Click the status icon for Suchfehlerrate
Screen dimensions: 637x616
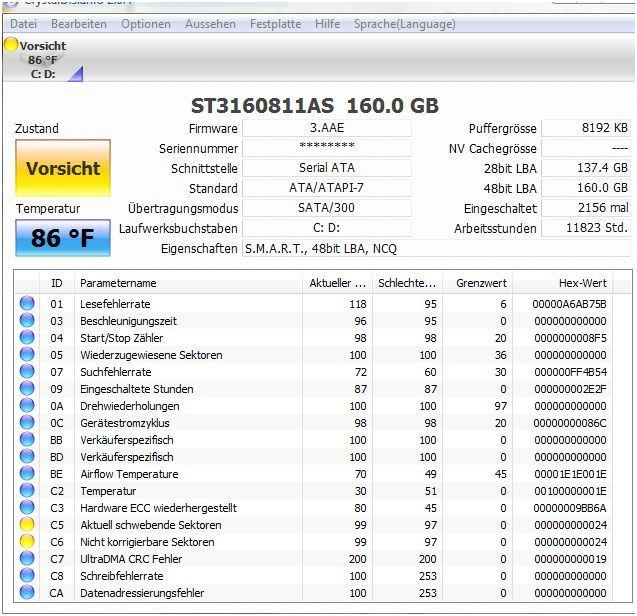point(27,372)
